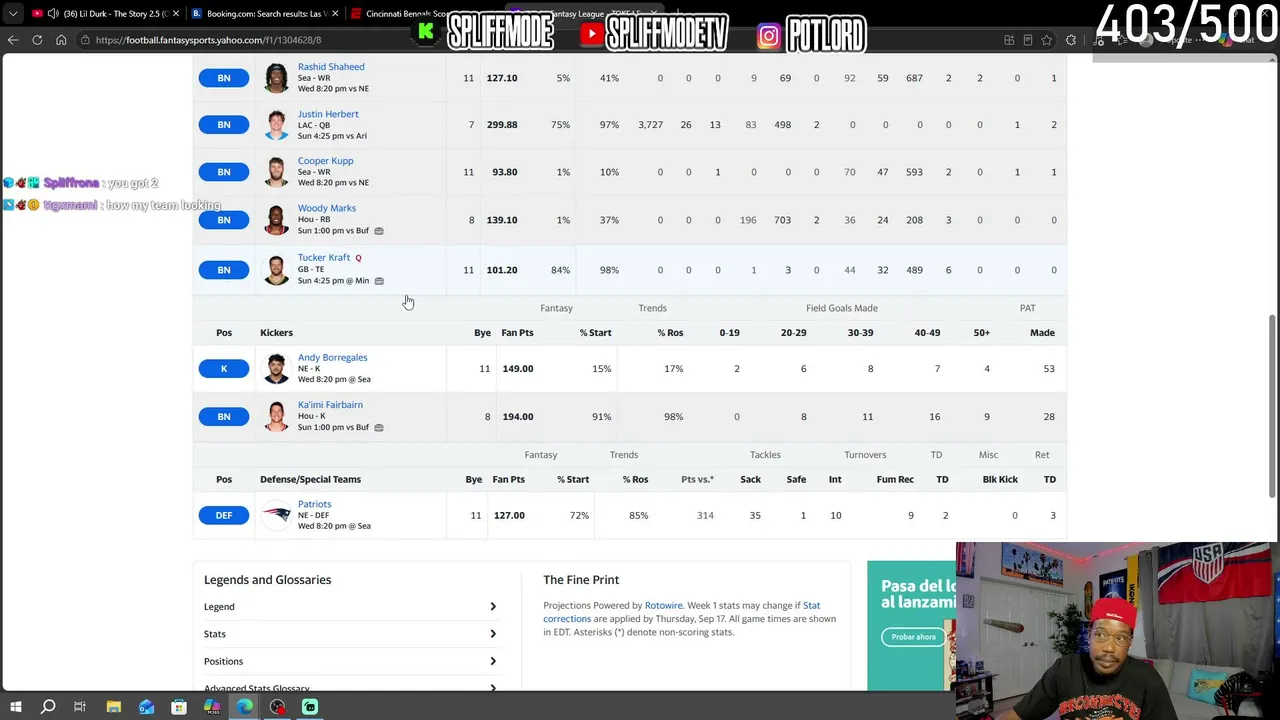Open Microsoft Store from the taskbar
The image size is (1280, 720).
(179, 707)
